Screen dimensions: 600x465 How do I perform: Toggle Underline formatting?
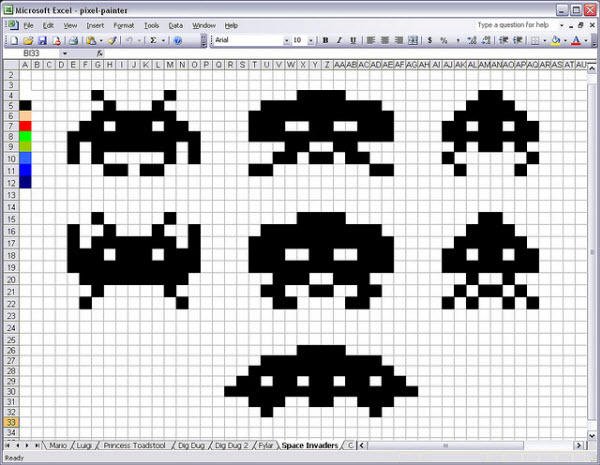point(353,41)
